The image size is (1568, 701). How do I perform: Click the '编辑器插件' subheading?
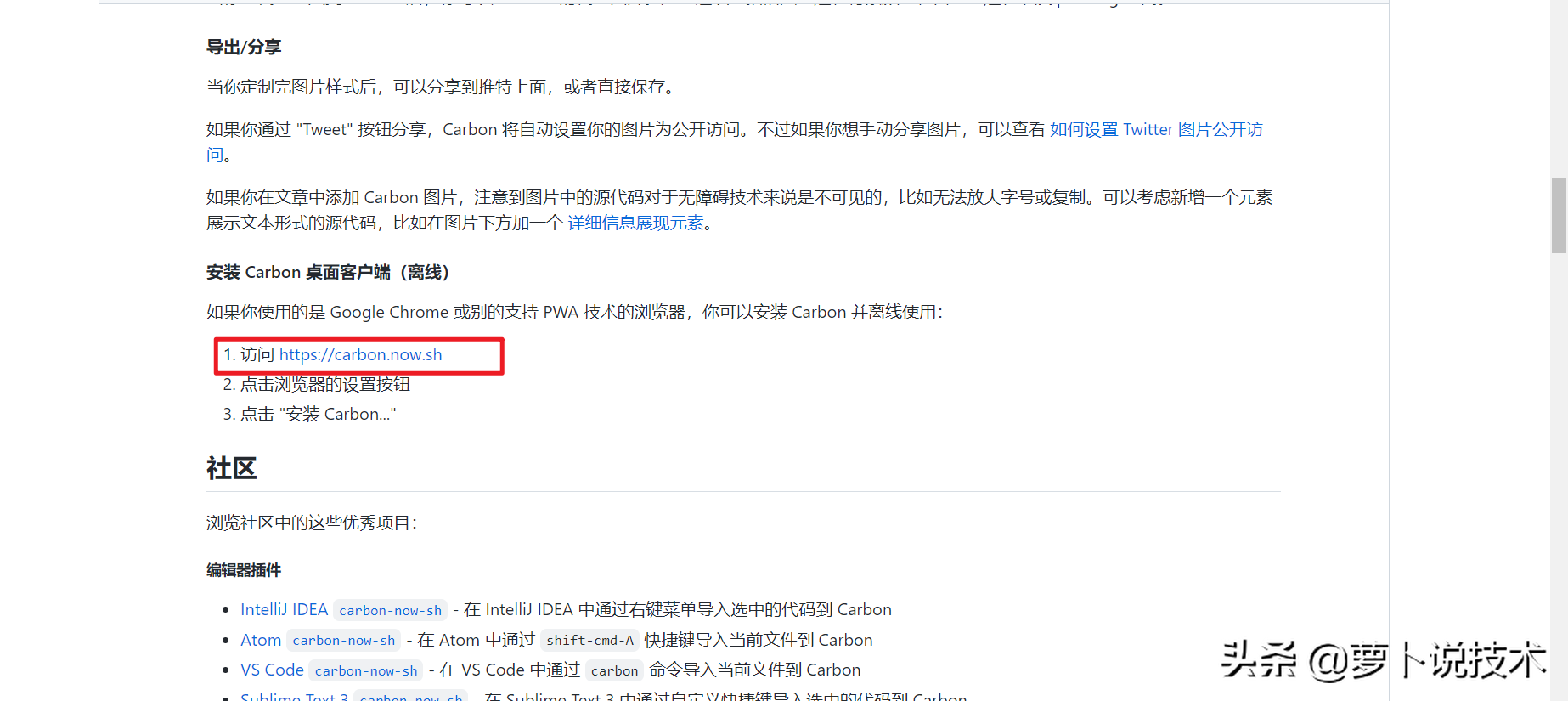pos(244,570)
